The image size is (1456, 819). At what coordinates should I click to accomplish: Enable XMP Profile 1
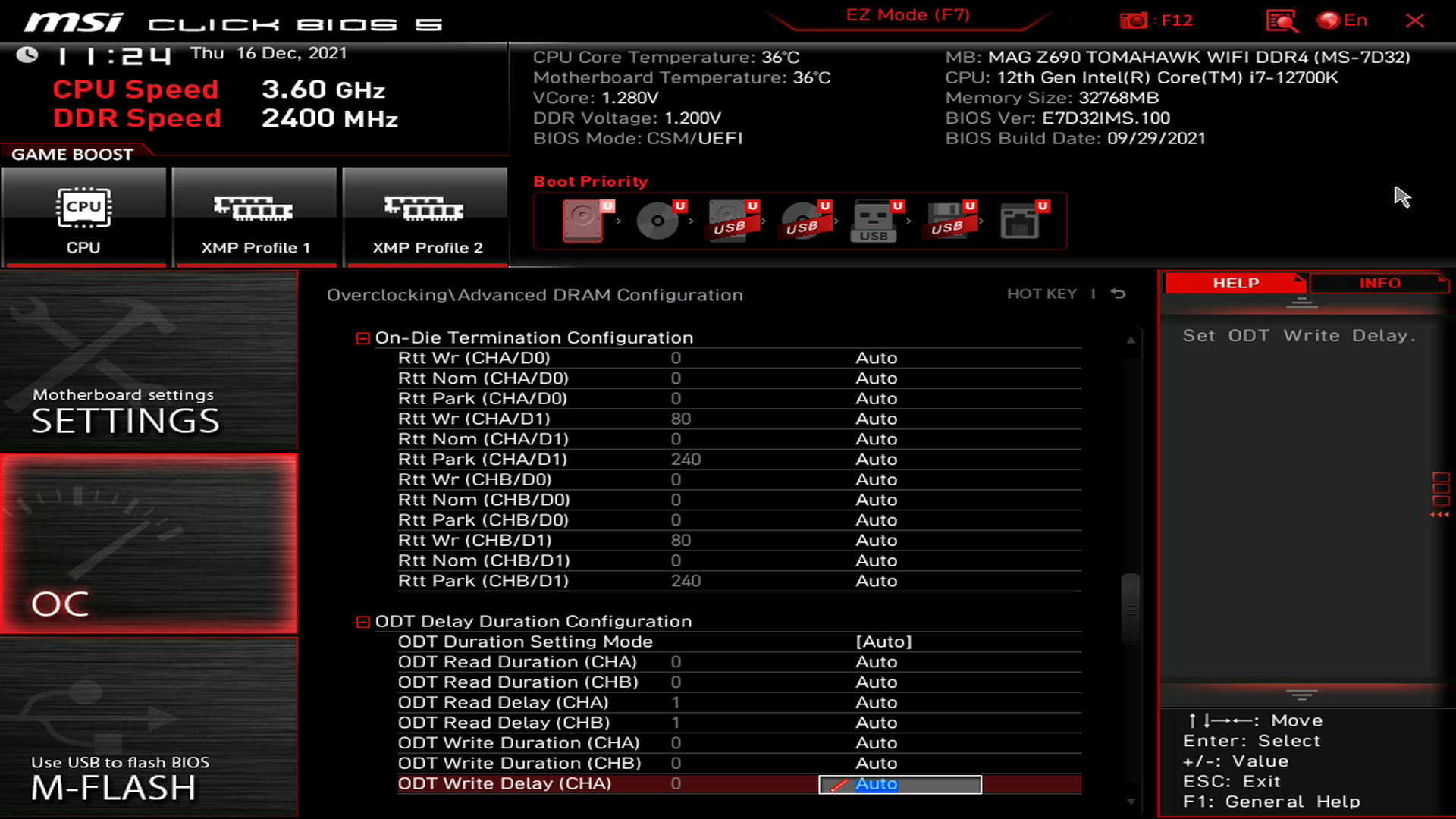[x=254, y=217]
